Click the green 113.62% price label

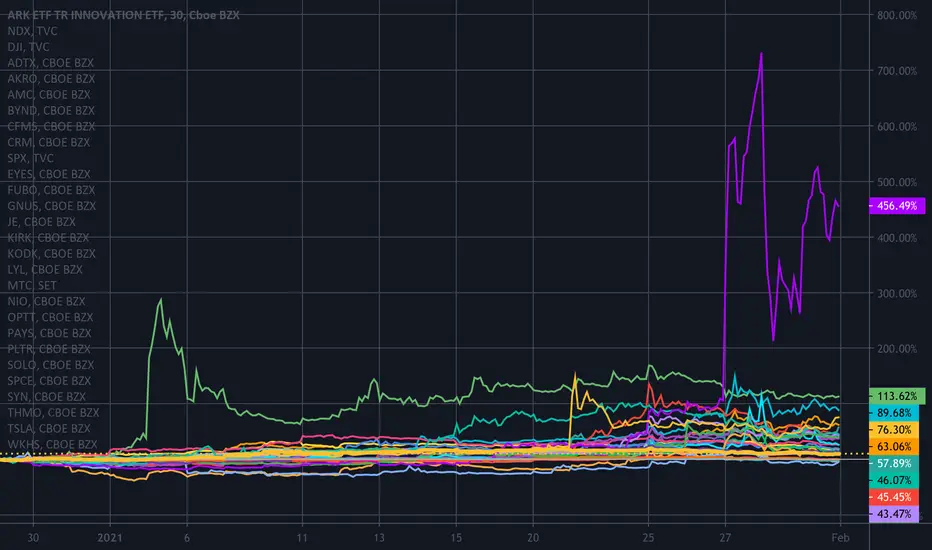897,396
